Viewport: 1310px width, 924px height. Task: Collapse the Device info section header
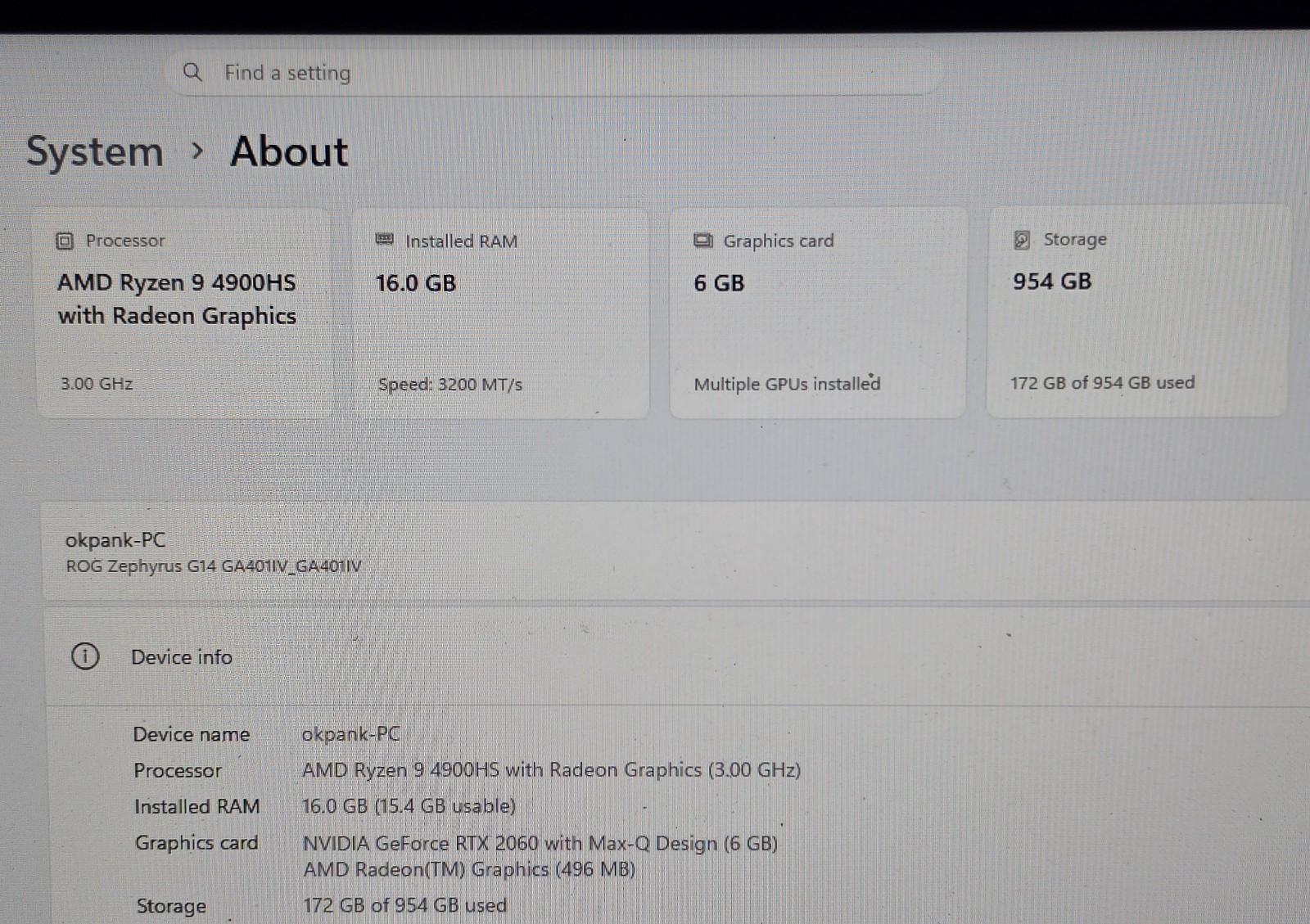tap(678, 656)
